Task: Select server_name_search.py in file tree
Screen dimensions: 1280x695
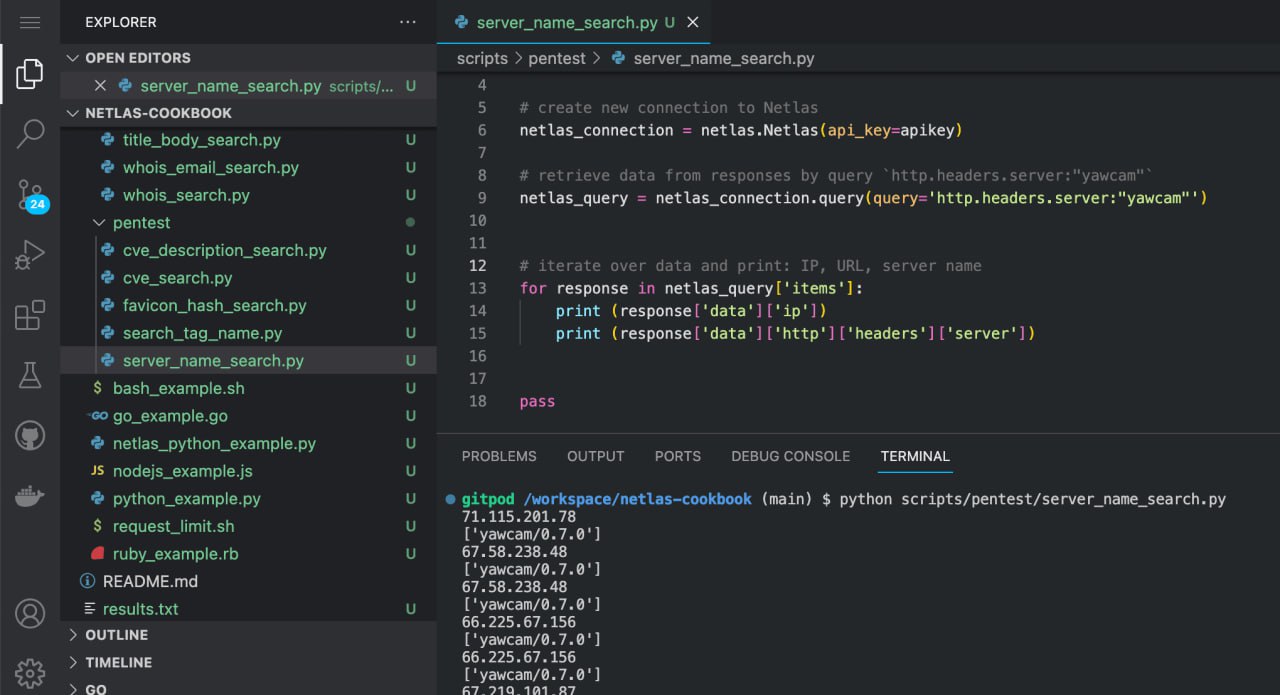Action: pos(248,360)
